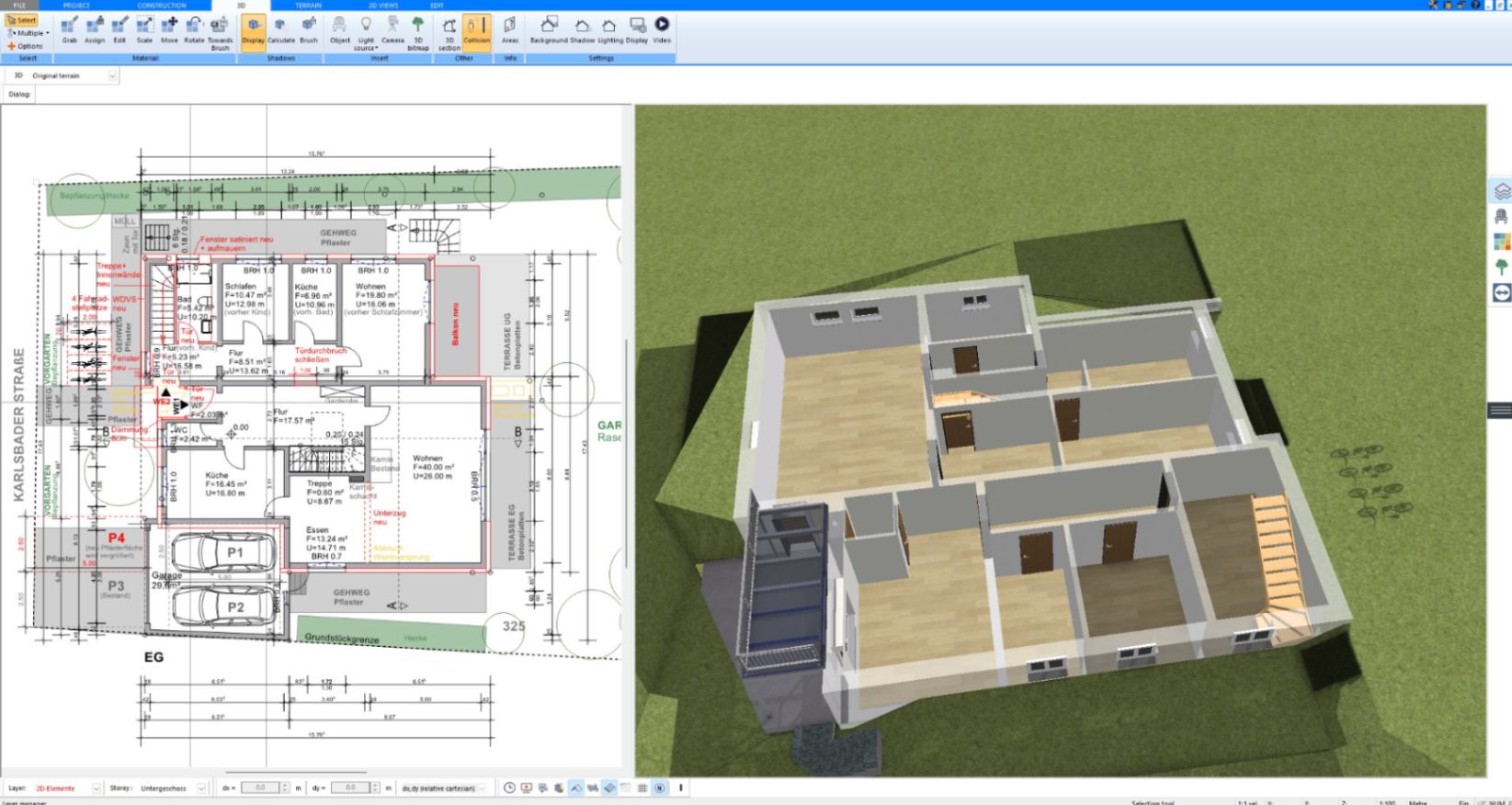Viewport: 1512px width, 805px height.
Task: Click the Options button
Action: (x=25, y=46)
